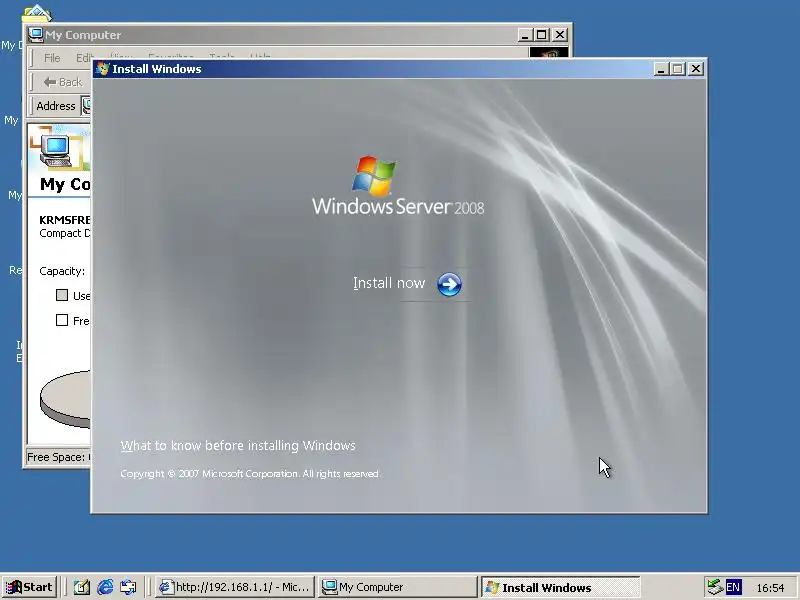The image size is (800, 600).
Task: Click the Address label in My Computer
Action: tap(56, 106)
